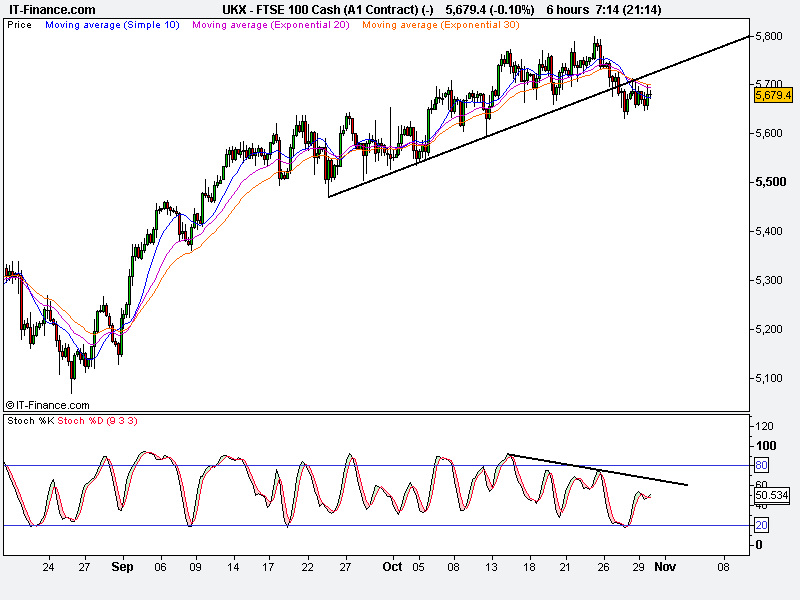The image size is (800, 600).
Task: Click the 5,679.4 (-0.10%) header quote
Action: [490, 10]
